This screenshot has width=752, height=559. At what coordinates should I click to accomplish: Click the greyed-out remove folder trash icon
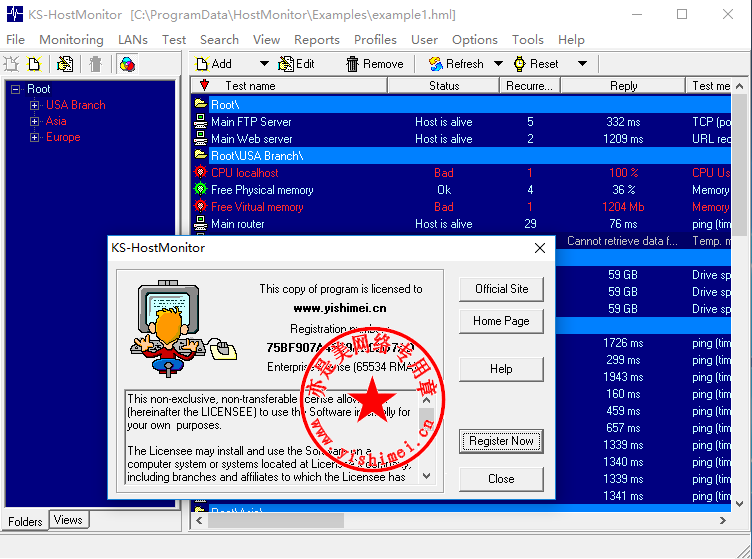coord(95,64)
